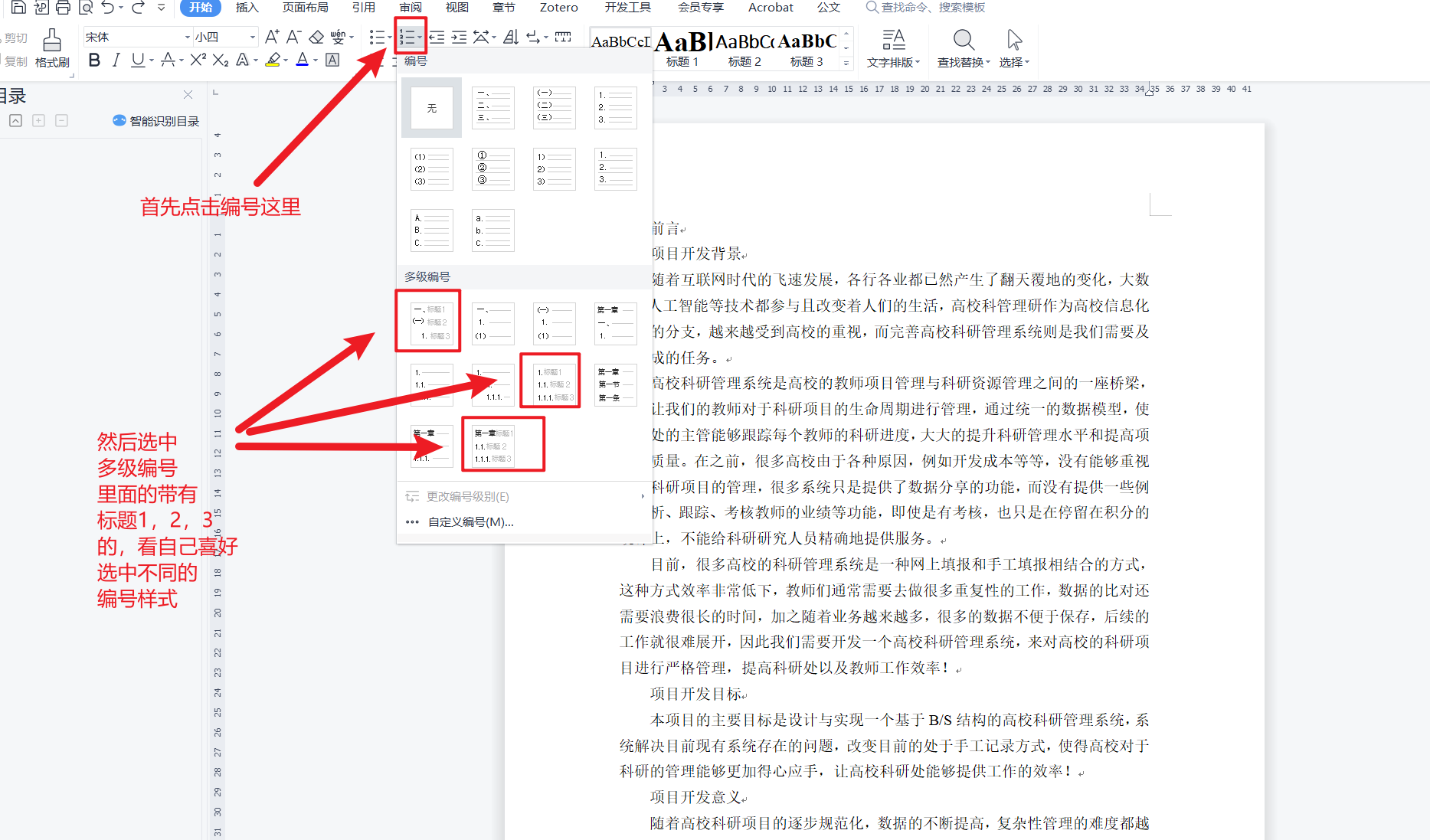Click the Save icon in quick access toolbar

coord(18,8)
